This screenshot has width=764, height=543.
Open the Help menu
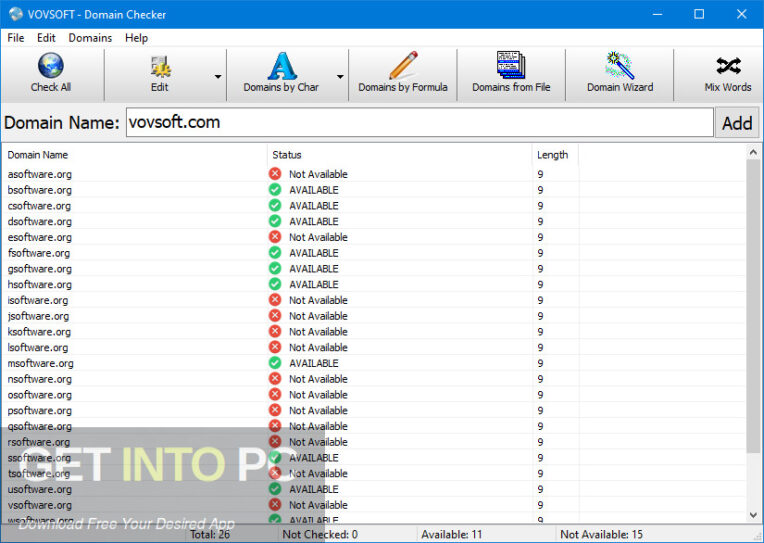(136, 38)
